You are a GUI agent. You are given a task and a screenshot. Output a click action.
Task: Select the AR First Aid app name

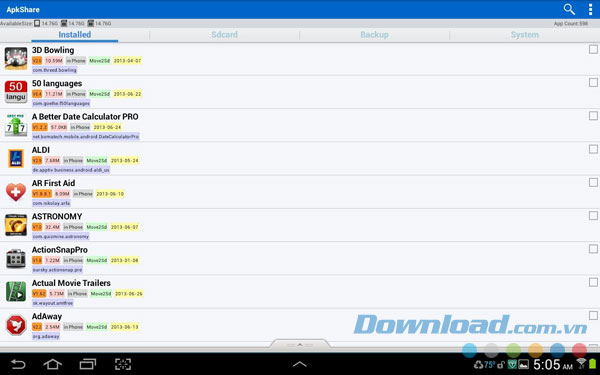pyautogui.click(x=53, y=183)
